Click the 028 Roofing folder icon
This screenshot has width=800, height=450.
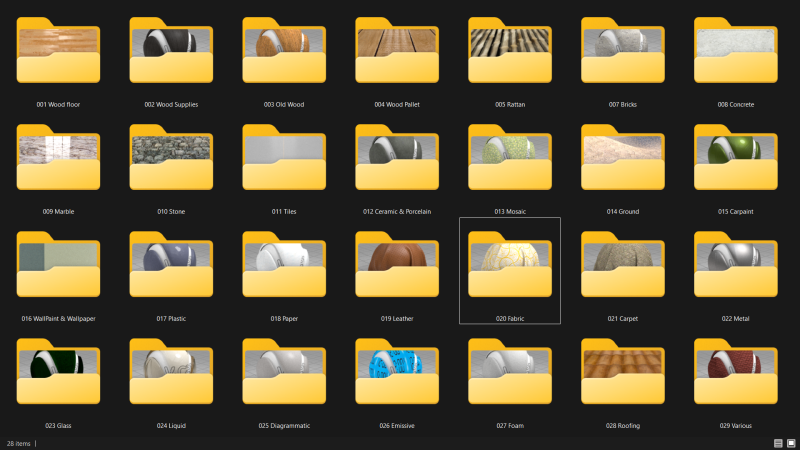coord(622,376)
